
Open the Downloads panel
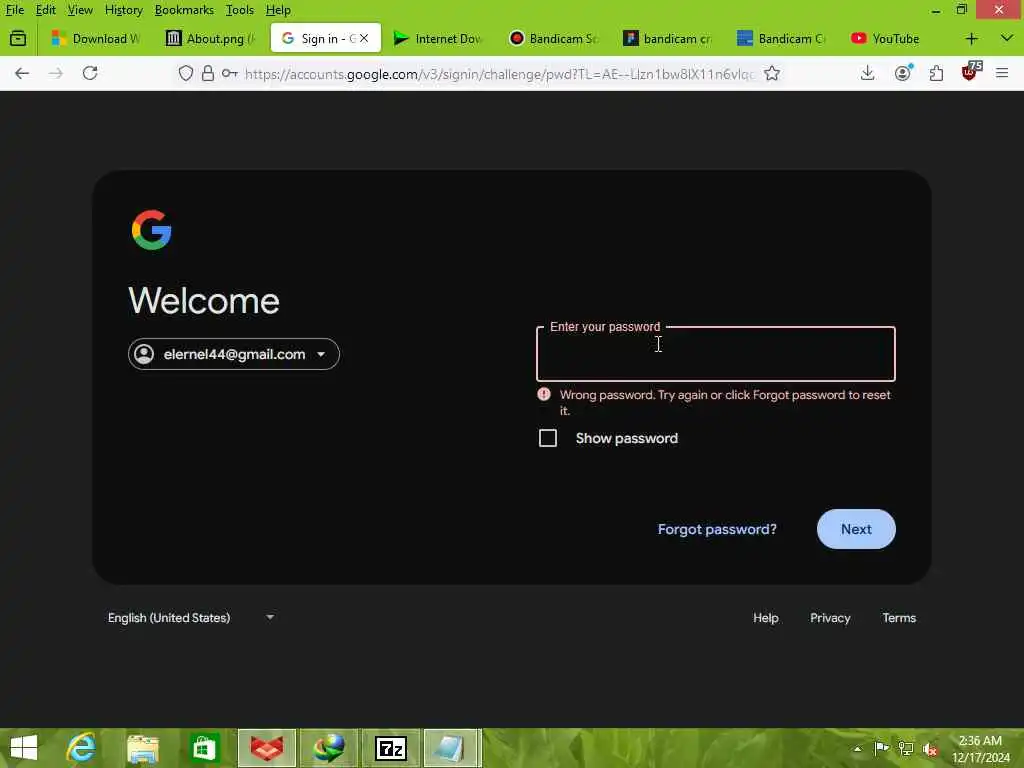(867, 73)
